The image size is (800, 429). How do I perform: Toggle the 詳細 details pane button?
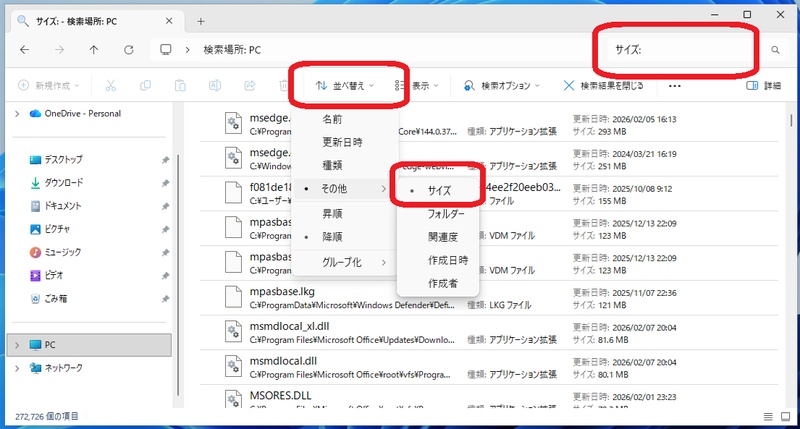click(764, 86)
